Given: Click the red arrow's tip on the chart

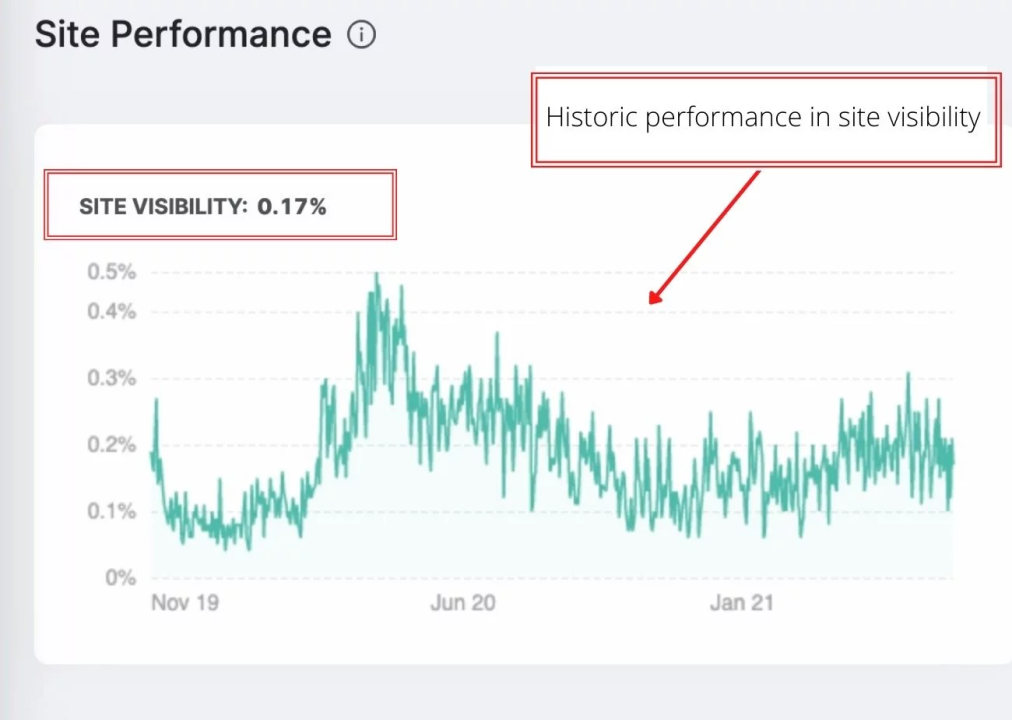Looking at the screenshot, I should [x=652, y=301].
